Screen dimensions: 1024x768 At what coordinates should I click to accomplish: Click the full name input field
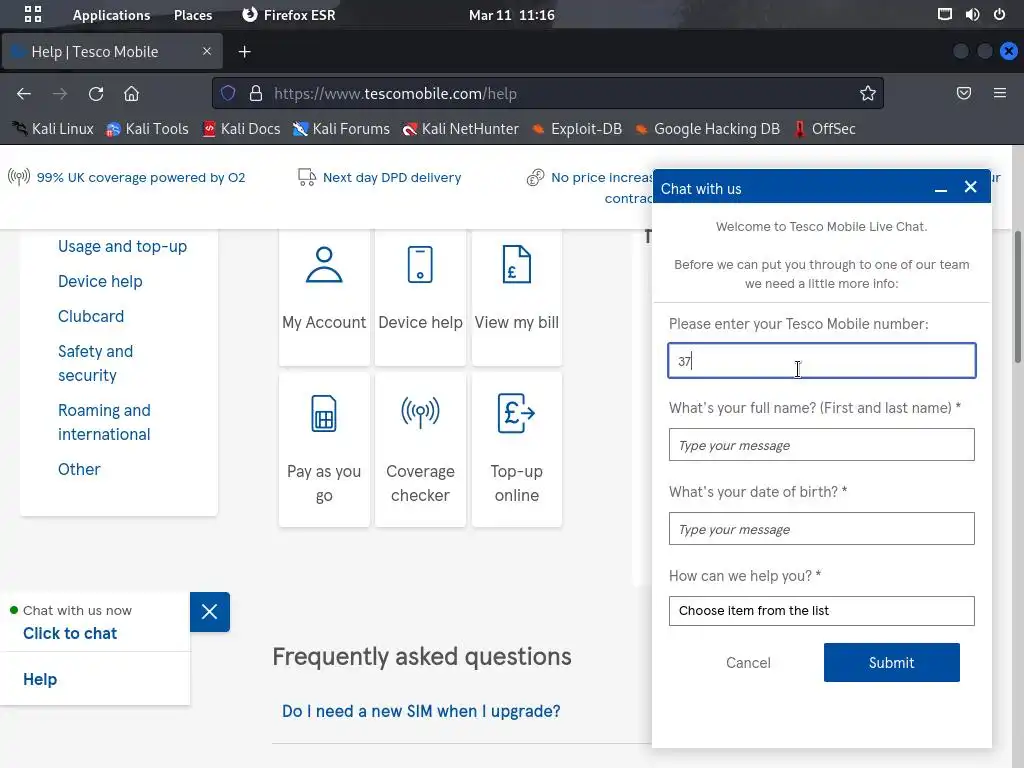point(822,445)
